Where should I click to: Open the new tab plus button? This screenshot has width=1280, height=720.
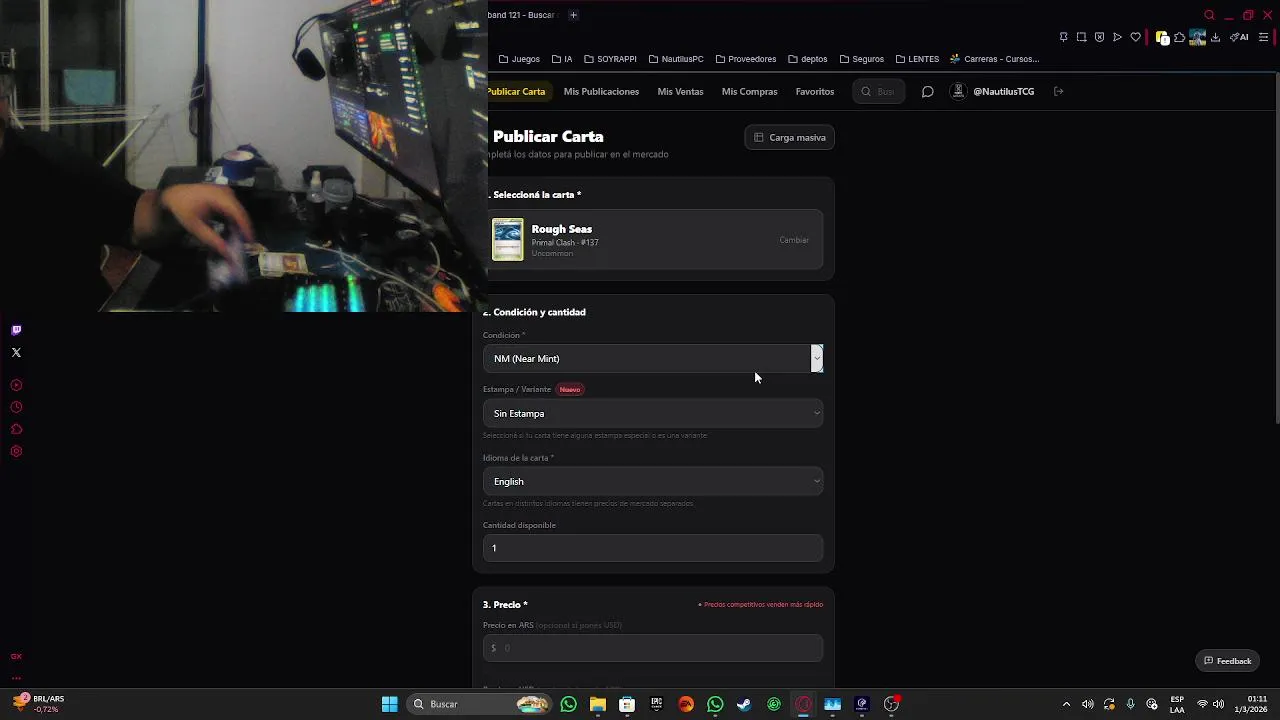(573, 15)
